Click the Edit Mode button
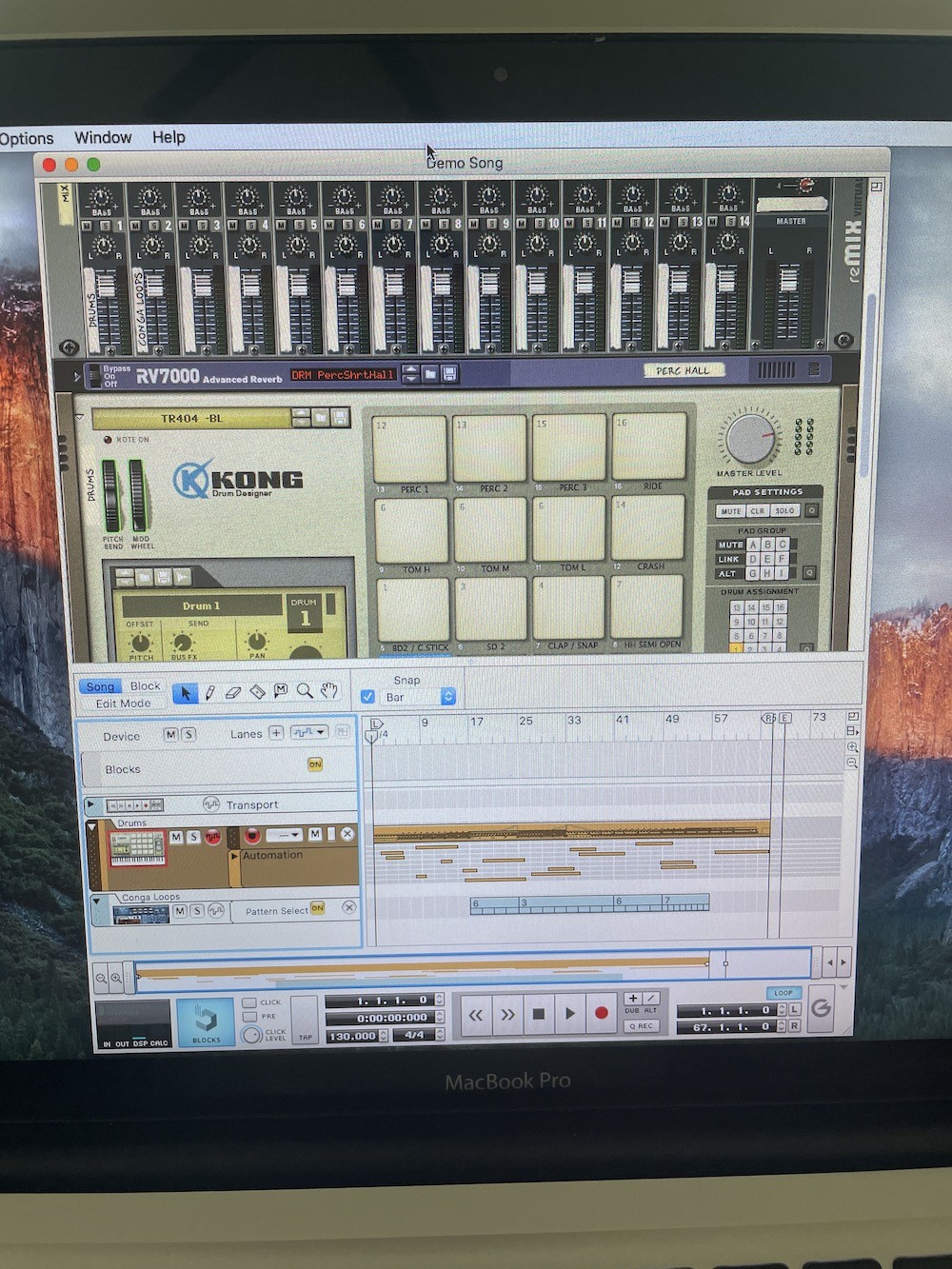This screenshot has height=1269, width=952. [x=123, y=704]
